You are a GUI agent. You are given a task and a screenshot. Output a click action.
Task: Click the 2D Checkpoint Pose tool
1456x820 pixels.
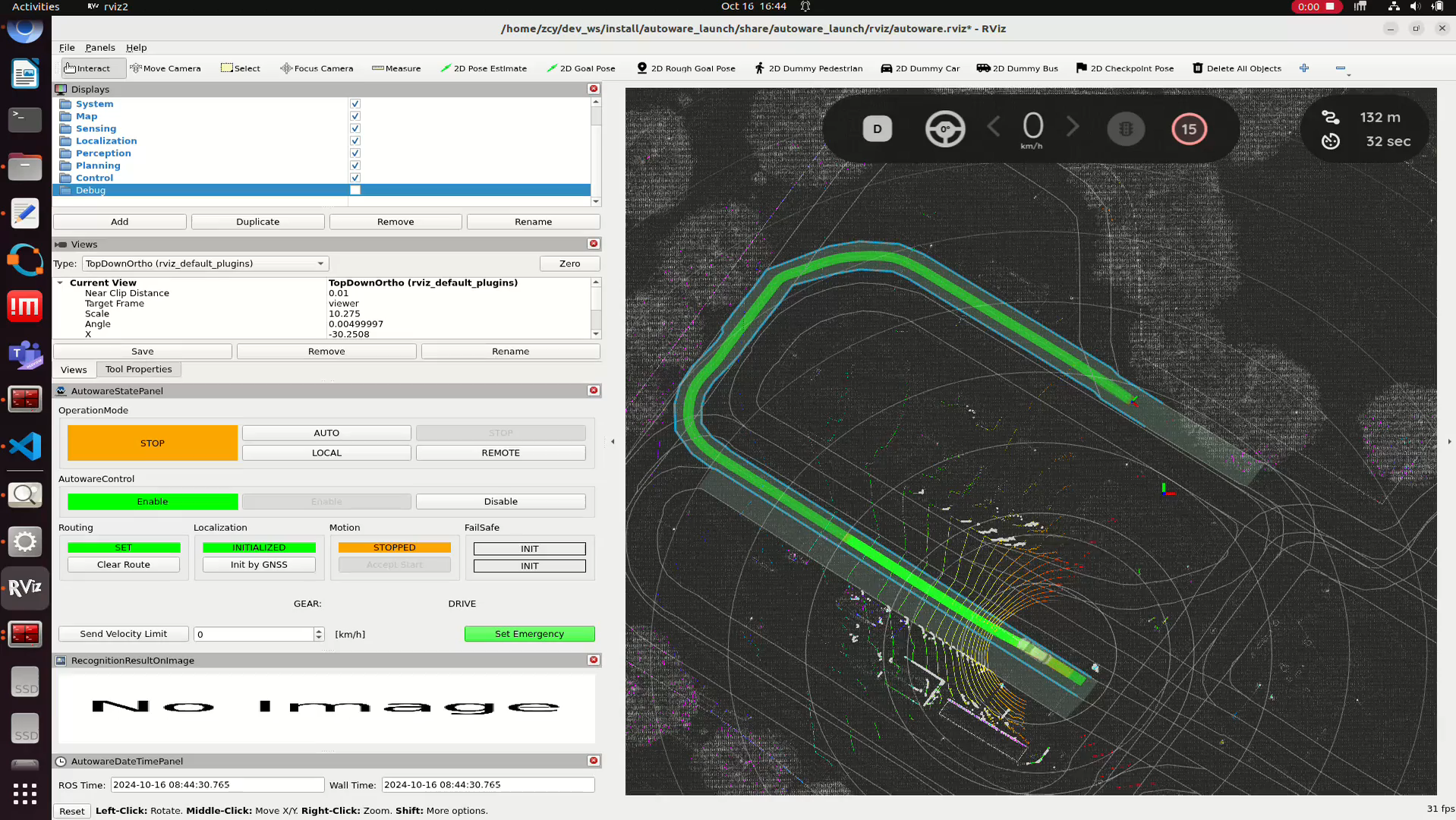click(1125, 68)
